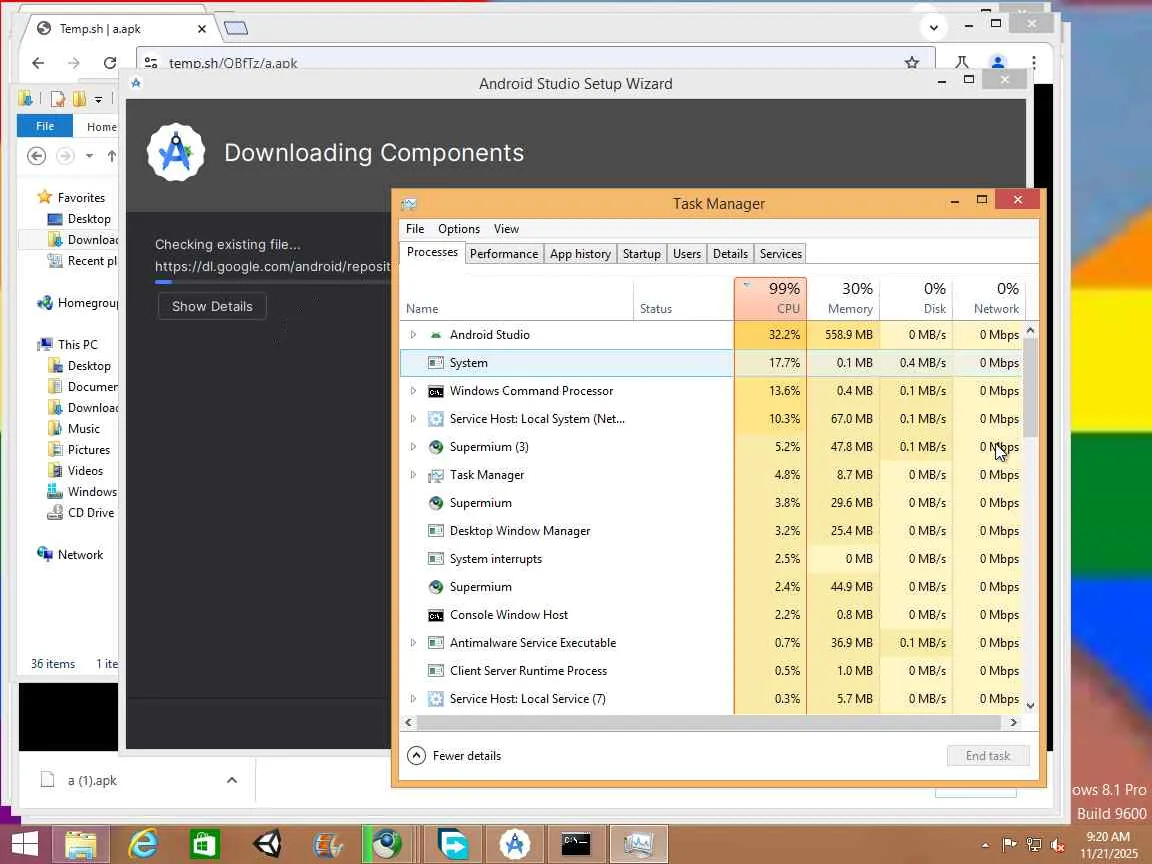Click the muted volume tray icon
The width and height of the screenshot is (1152, 864).
click(x=1058, y=845)
